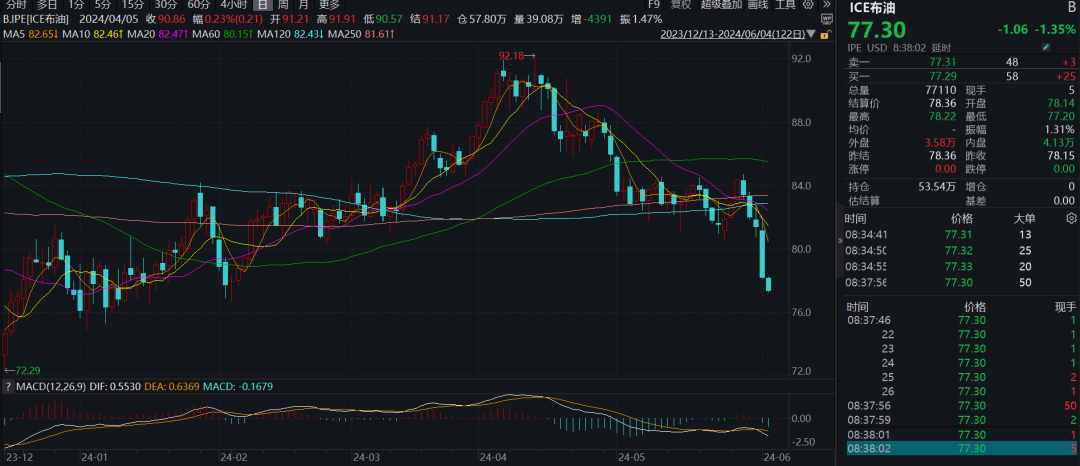Click 开盘 value 78.14
Viewport: 1080px width, 466px height.
coord(1062,103)
